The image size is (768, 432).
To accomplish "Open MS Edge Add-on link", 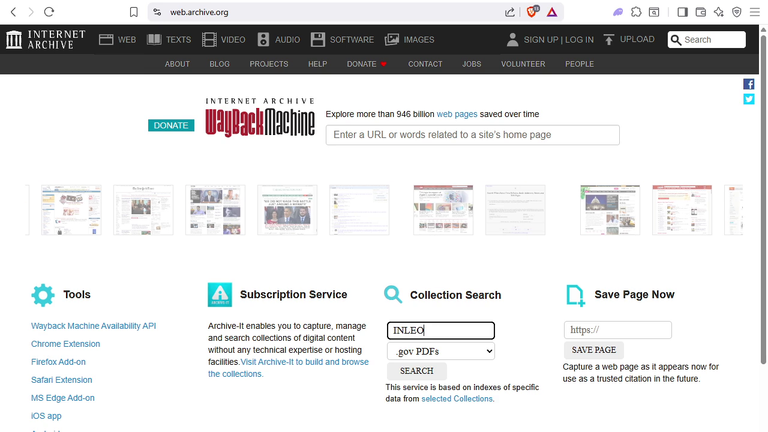I will [x=63, y=398].
